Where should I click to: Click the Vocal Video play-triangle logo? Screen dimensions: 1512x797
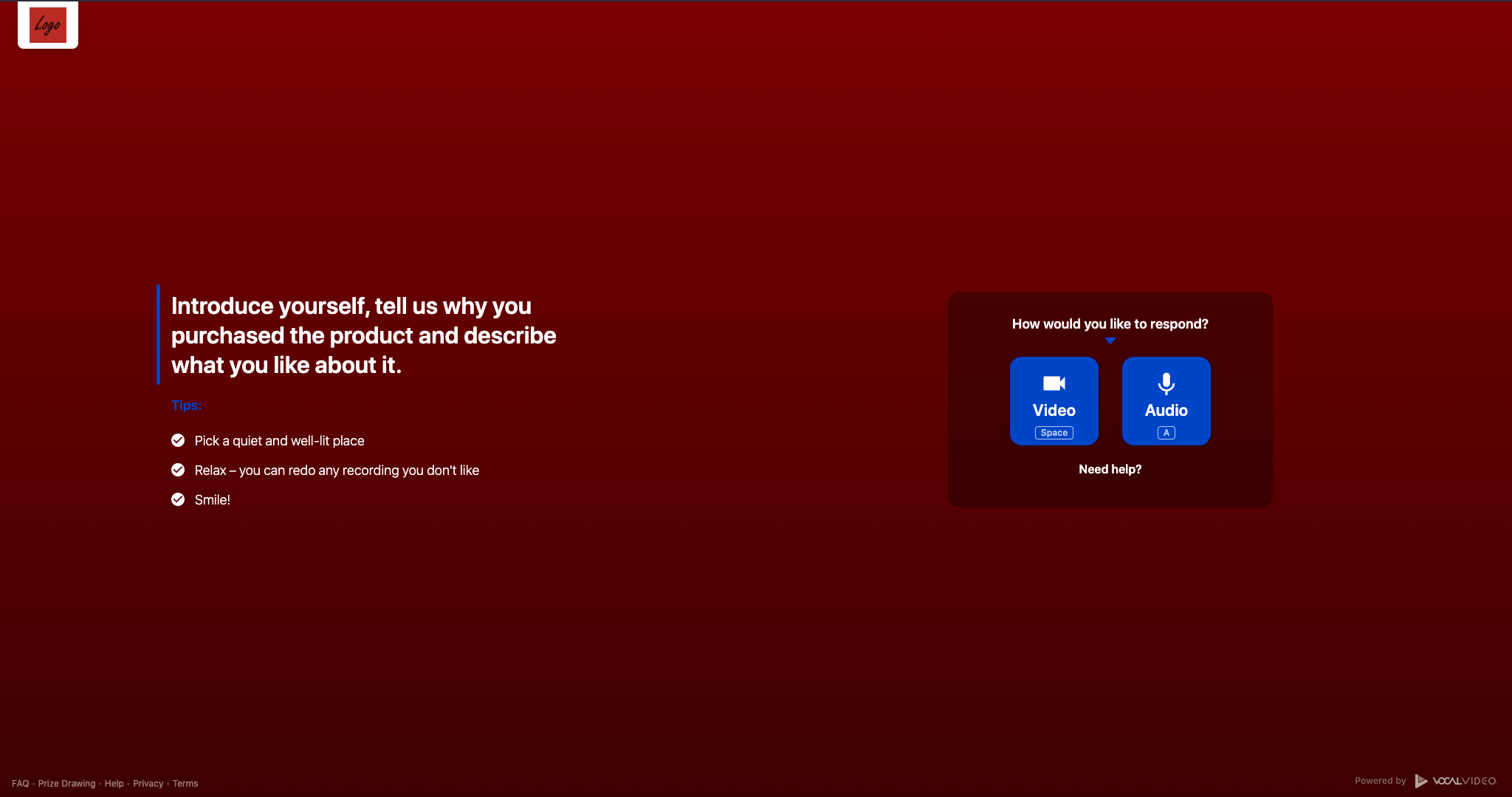pos(1420,781)
